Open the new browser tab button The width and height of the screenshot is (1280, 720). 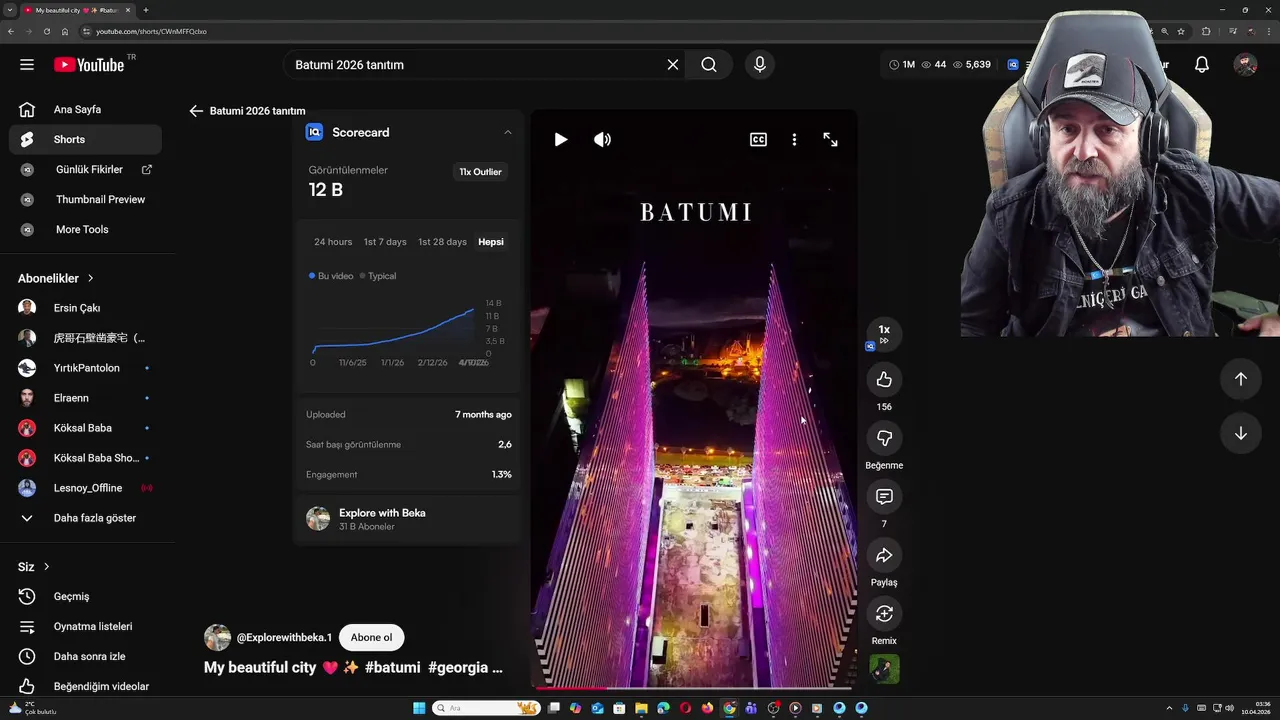(x=146, y=10)
